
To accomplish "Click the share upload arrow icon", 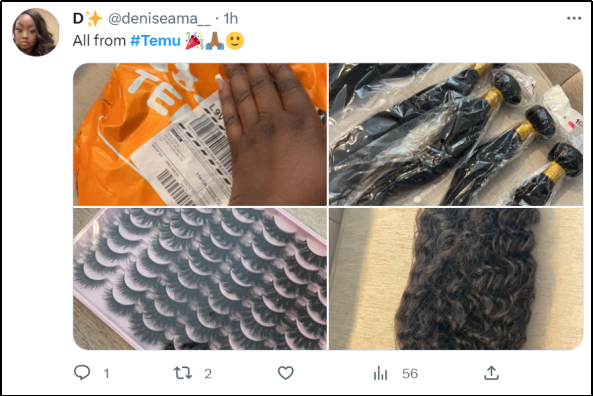I will 491,373.
